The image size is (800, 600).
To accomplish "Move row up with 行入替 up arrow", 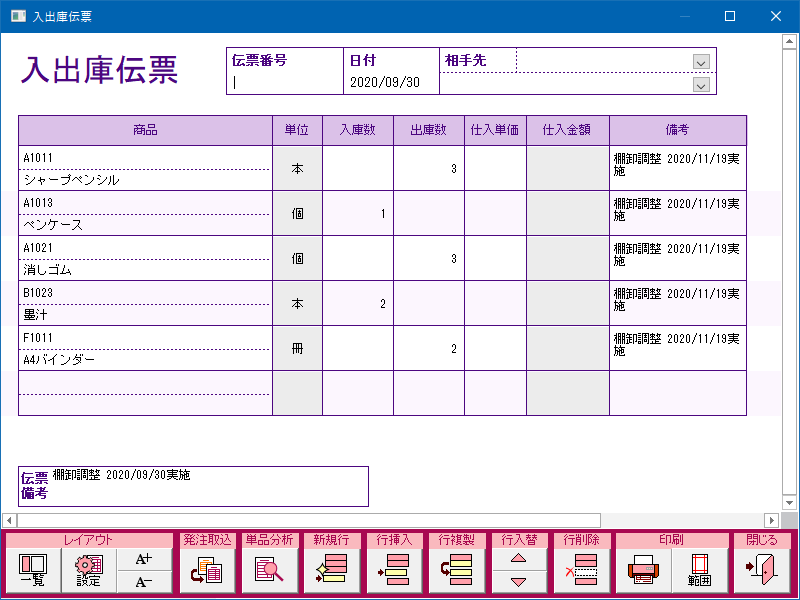I will tap(518, 560).
